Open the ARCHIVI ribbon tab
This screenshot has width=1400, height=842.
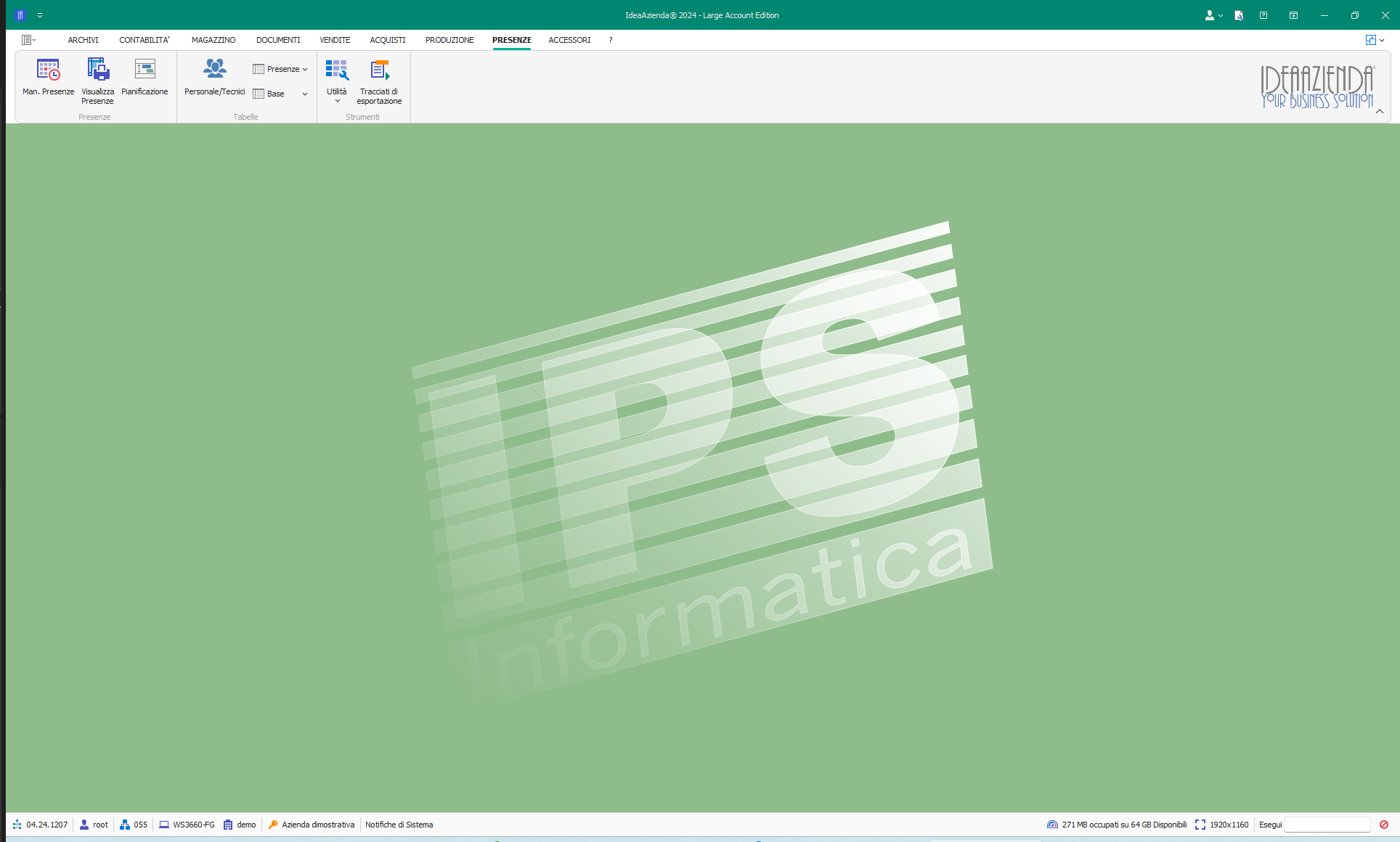pos(83,40)
